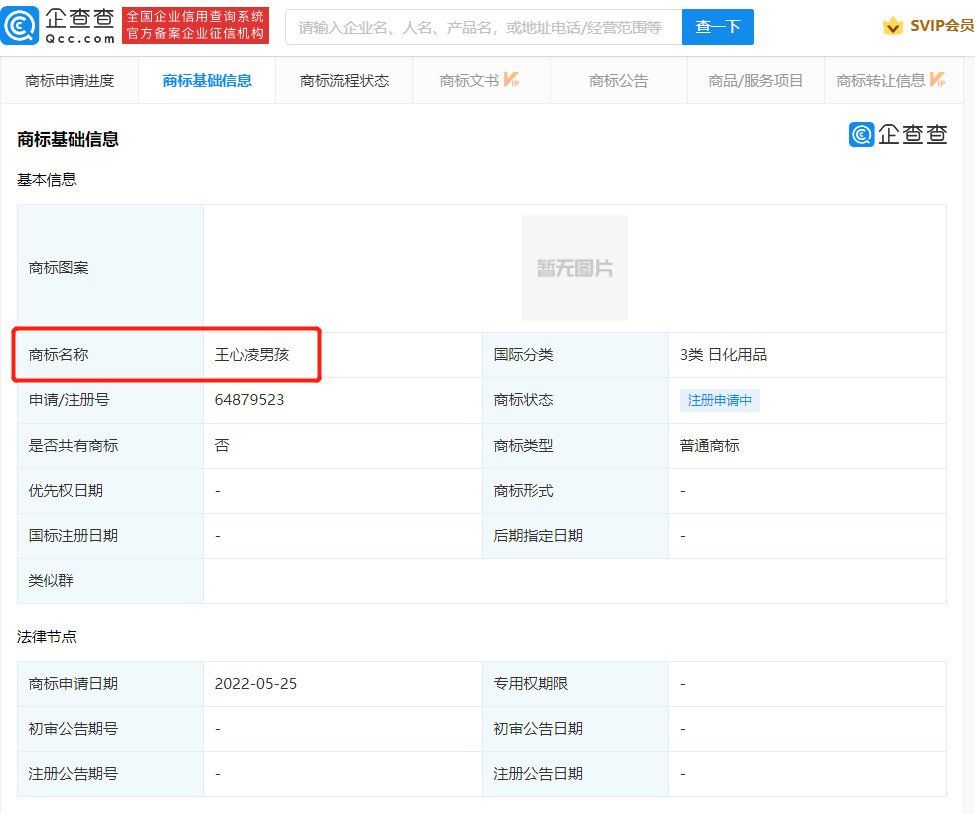Screen dimensions: 975x814
Task: Click the 商标状态 label cell
Action: [575, 400]
